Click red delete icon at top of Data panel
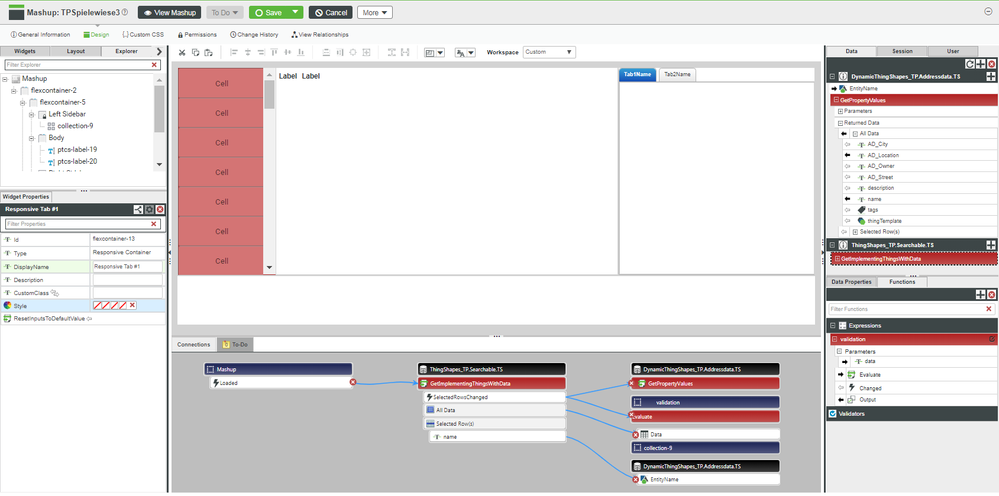Image resolution: width=999 pixels, height=496 pixels. pos(991,64)
